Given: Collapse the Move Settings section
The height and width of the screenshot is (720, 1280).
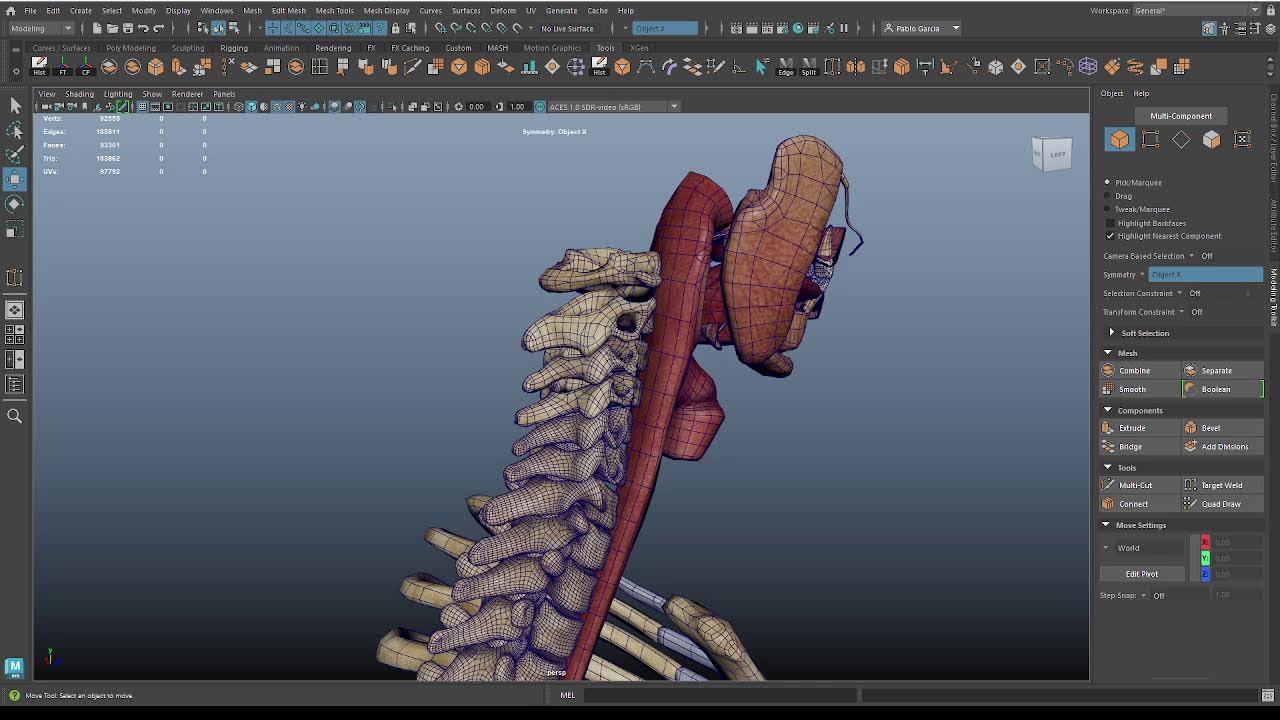Looking at the screenshot, I should pos(1106,525).
